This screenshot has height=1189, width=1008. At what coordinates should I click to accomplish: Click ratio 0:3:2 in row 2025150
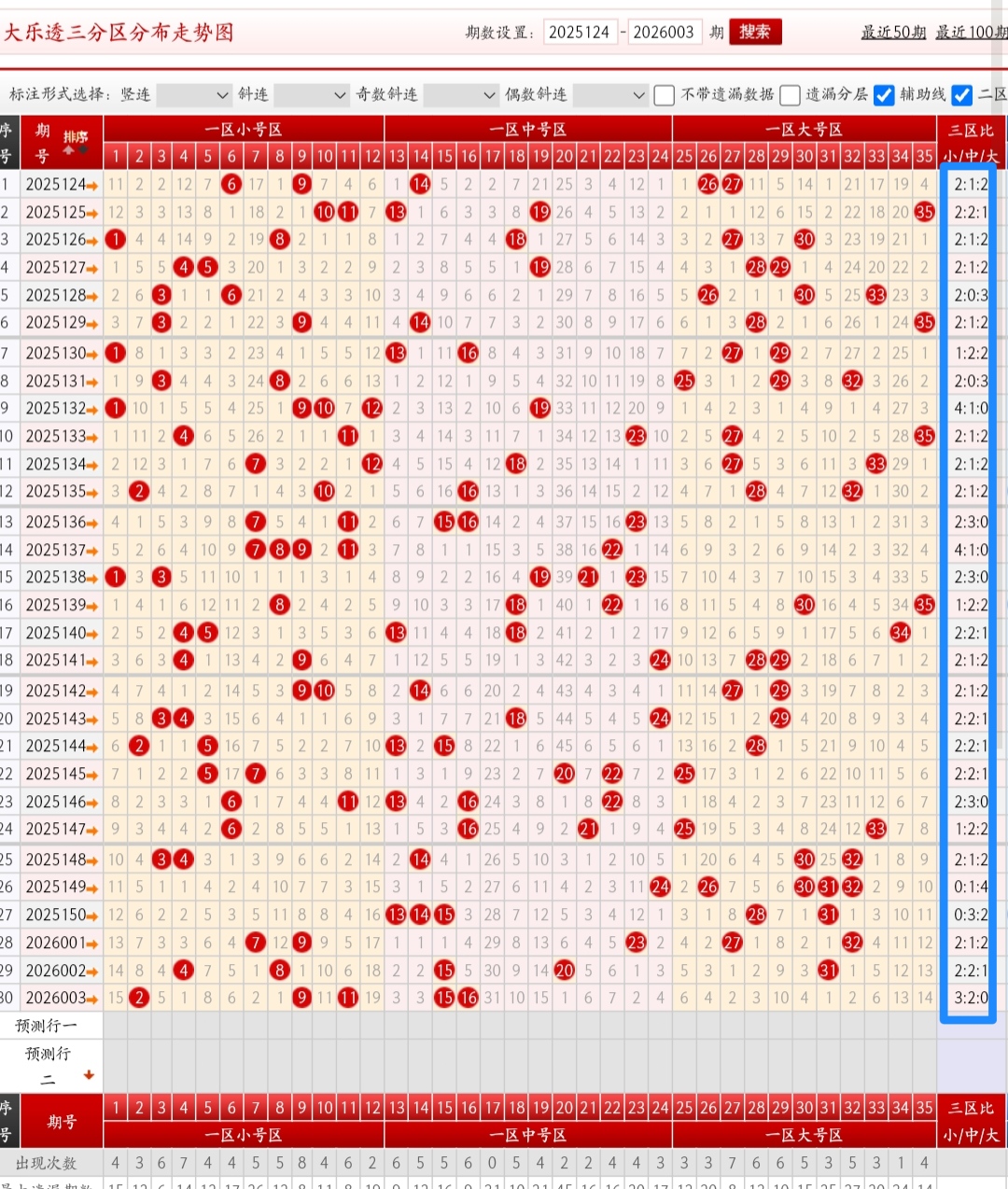971,915
